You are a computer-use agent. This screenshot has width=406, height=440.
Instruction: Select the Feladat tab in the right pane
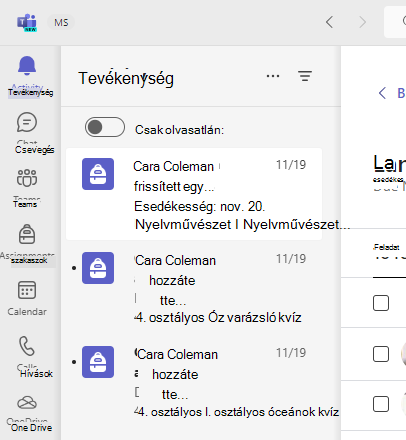pyautogui.click(x=387, y=247)
